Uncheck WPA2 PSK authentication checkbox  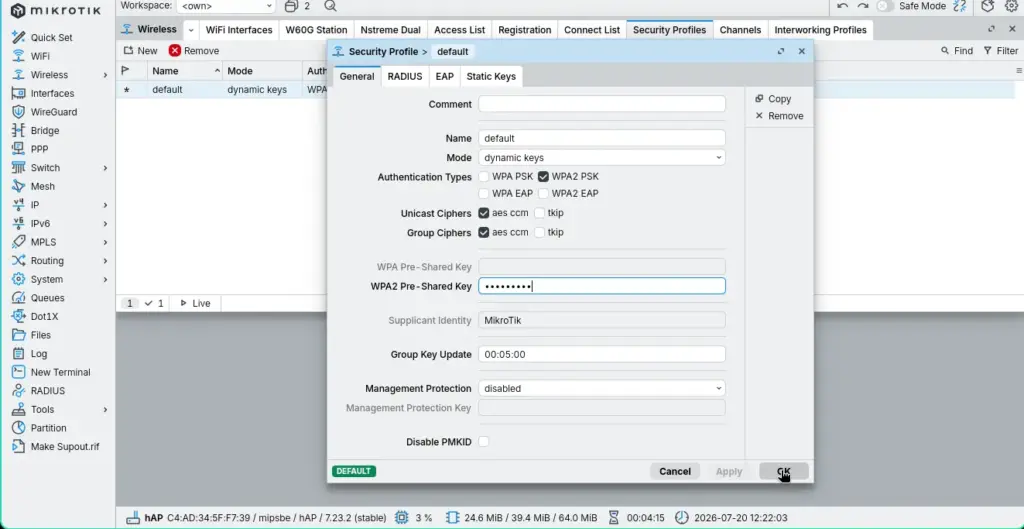click(x=543, y=176)
